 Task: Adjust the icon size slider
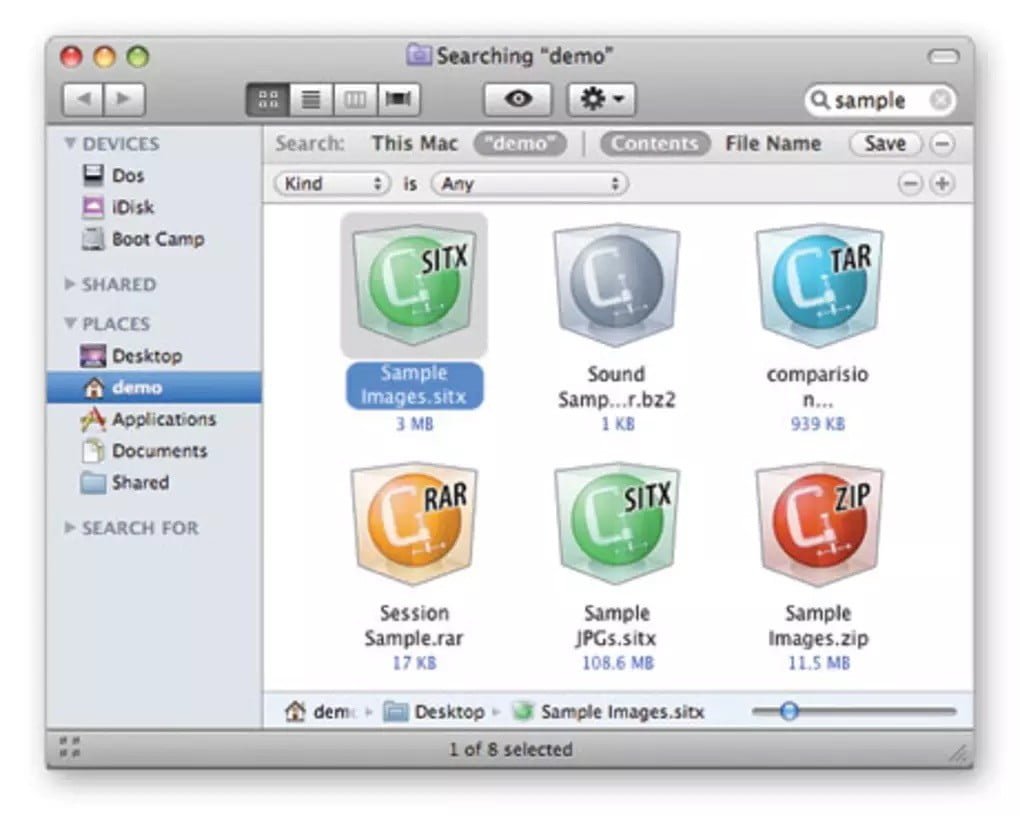[789, 712]
